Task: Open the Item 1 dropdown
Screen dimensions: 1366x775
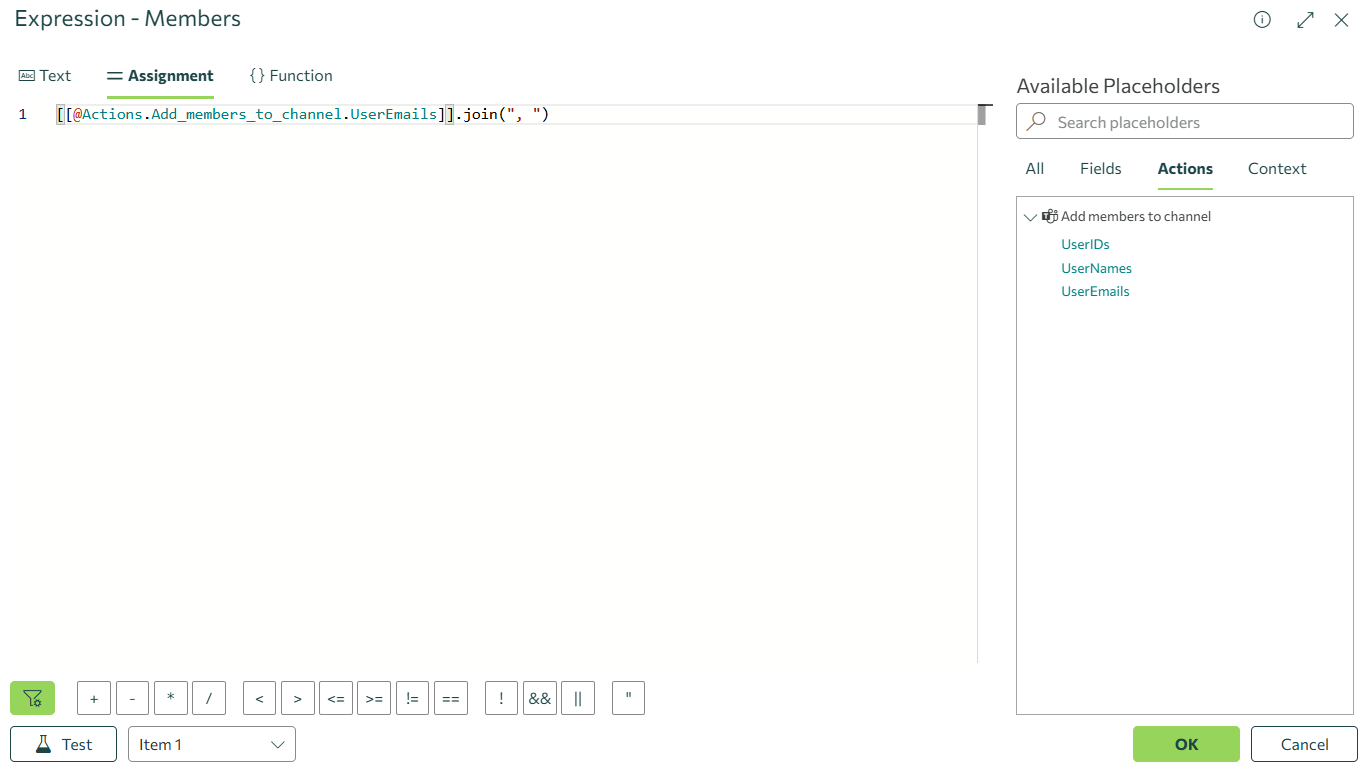Action: pos(212,744)
